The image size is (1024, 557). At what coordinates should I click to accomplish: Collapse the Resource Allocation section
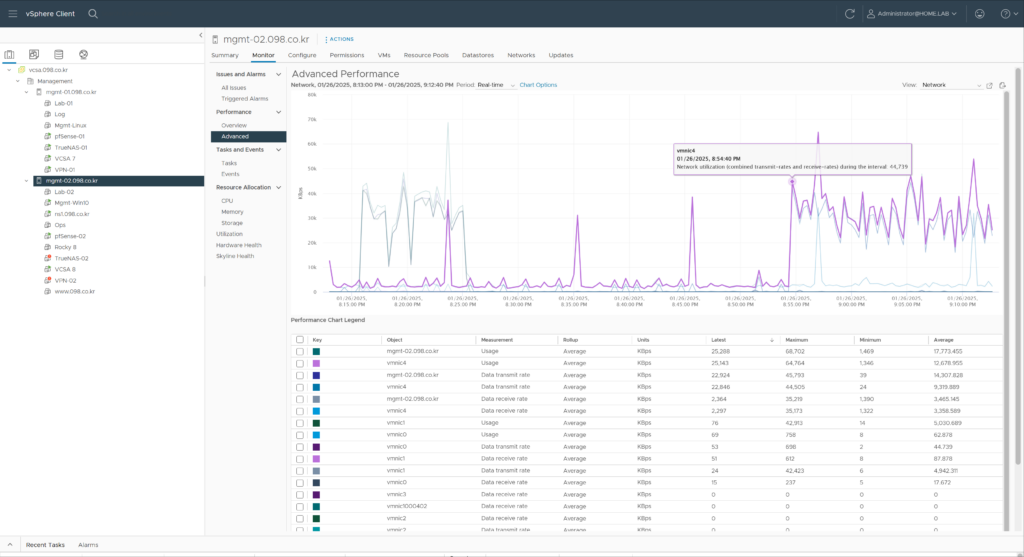pyautogui.click(x=278, y=187)
